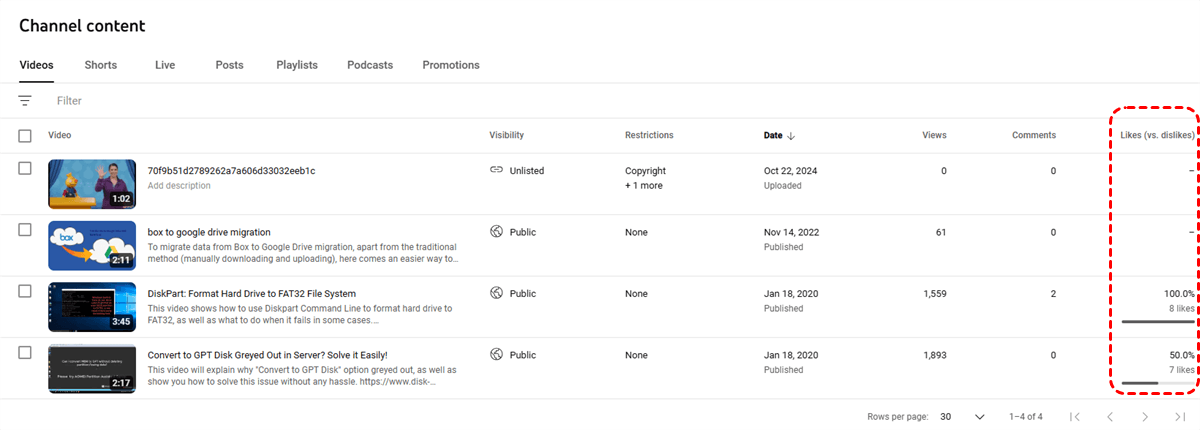Click the globe icon for box migration video

click(x=496, y=232)
